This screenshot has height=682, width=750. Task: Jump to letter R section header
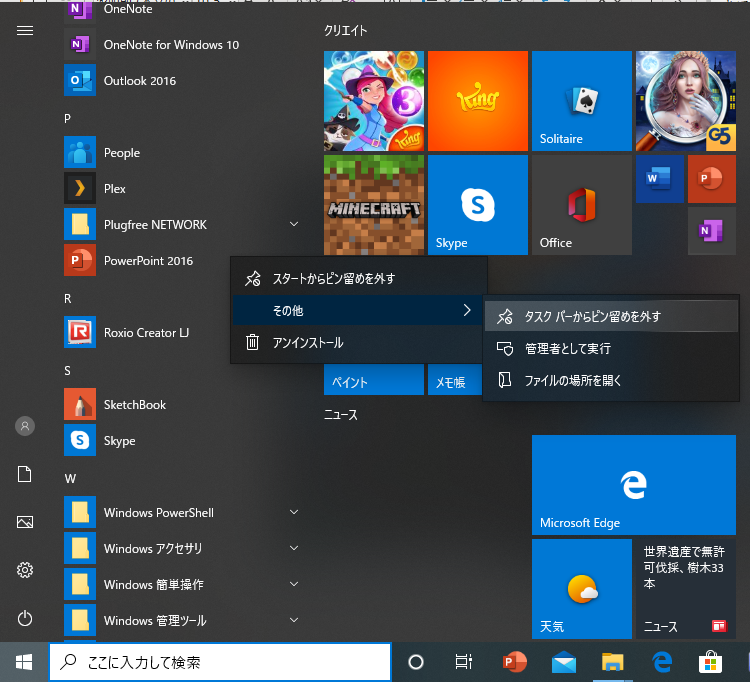[67, 298]
